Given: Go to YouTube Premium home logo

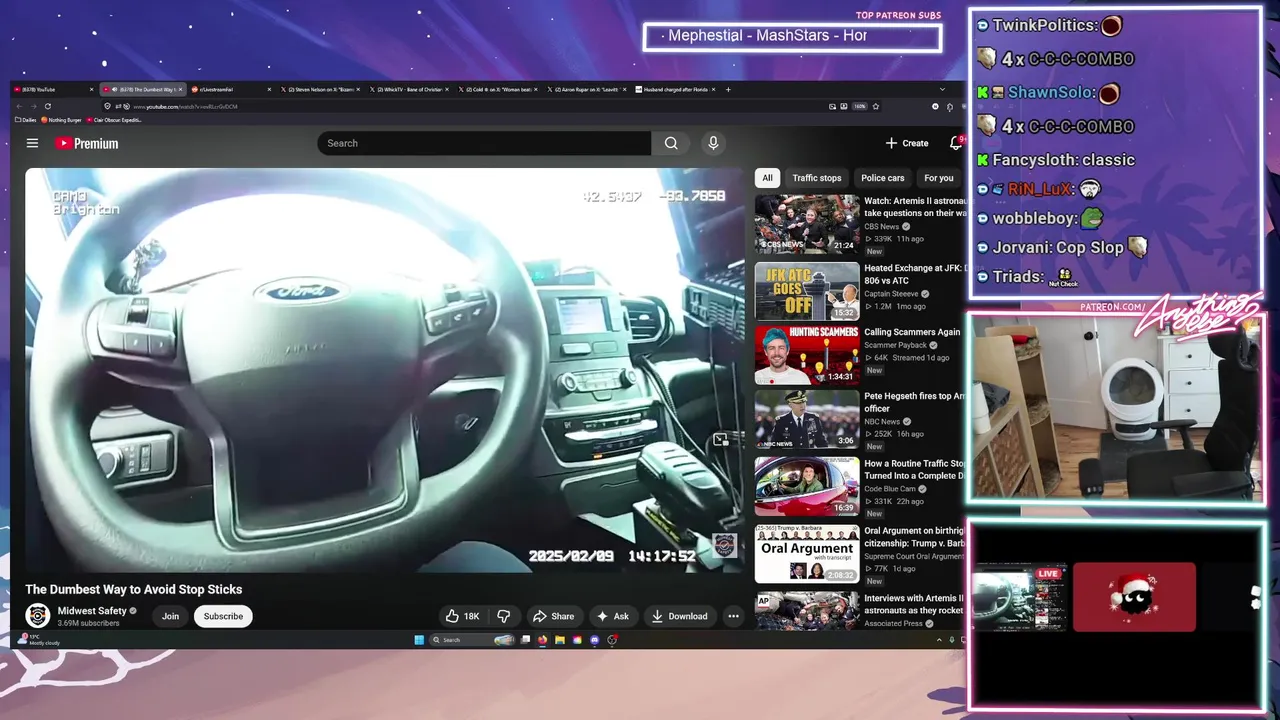Looking at the screenshot, I should pyautogui.click(x=87, y=143).
